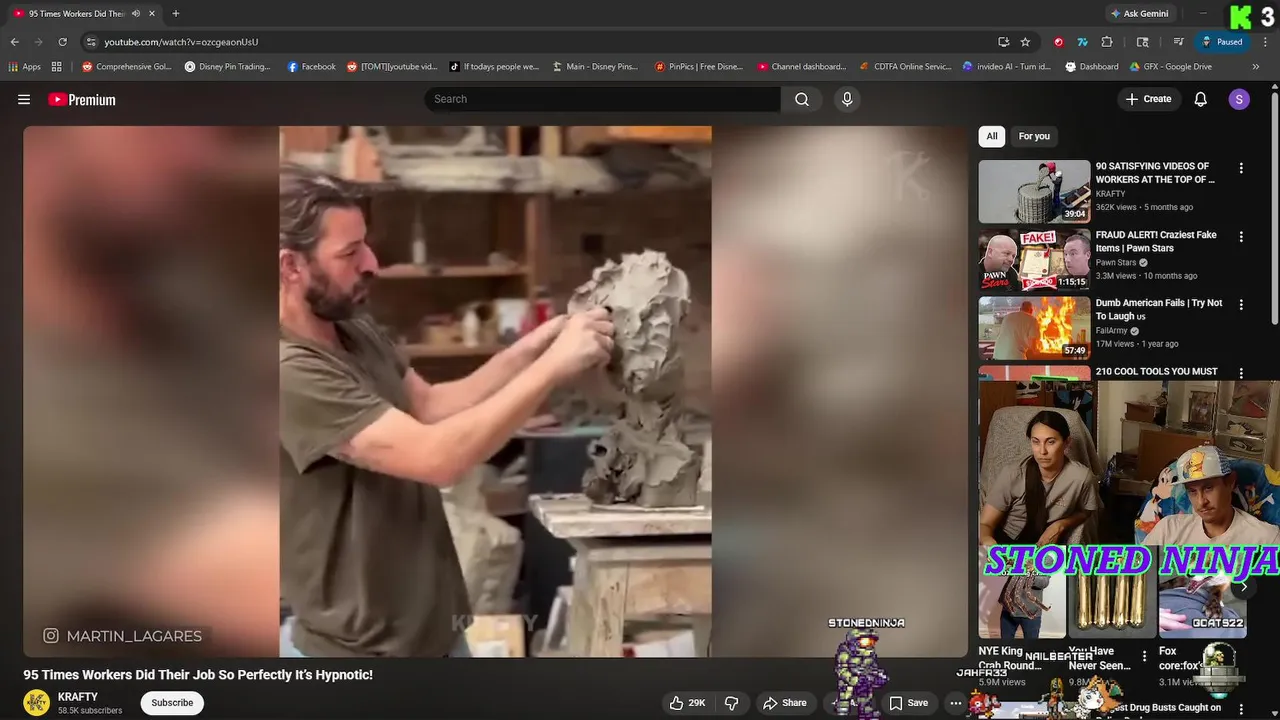The width and height of the screenshot is (1280, 720).
Task: Open options for Dumb American Fails video
Action: [x=1241, y=305]
